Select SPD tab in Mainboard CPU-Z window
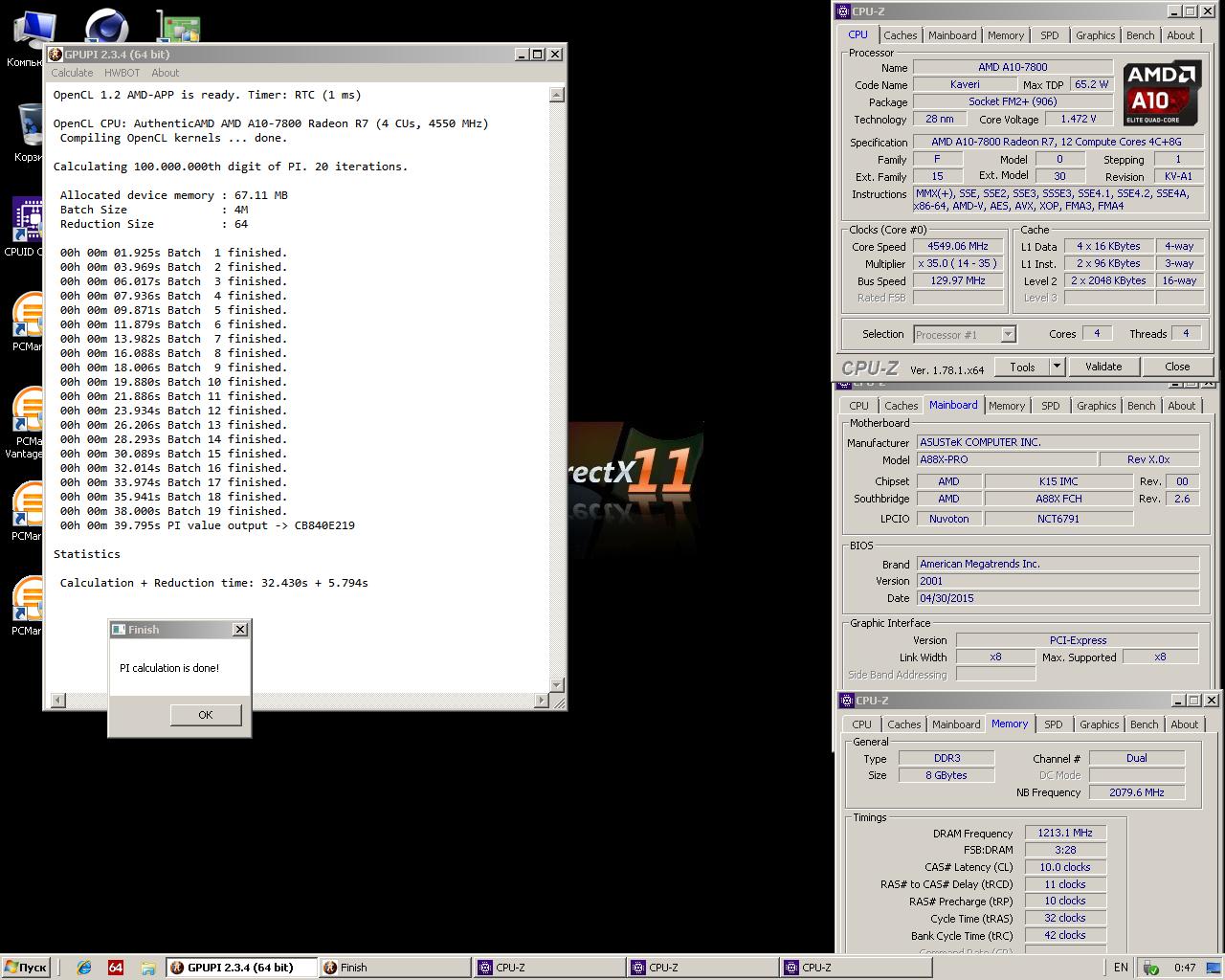 [x=1051, y=406]
